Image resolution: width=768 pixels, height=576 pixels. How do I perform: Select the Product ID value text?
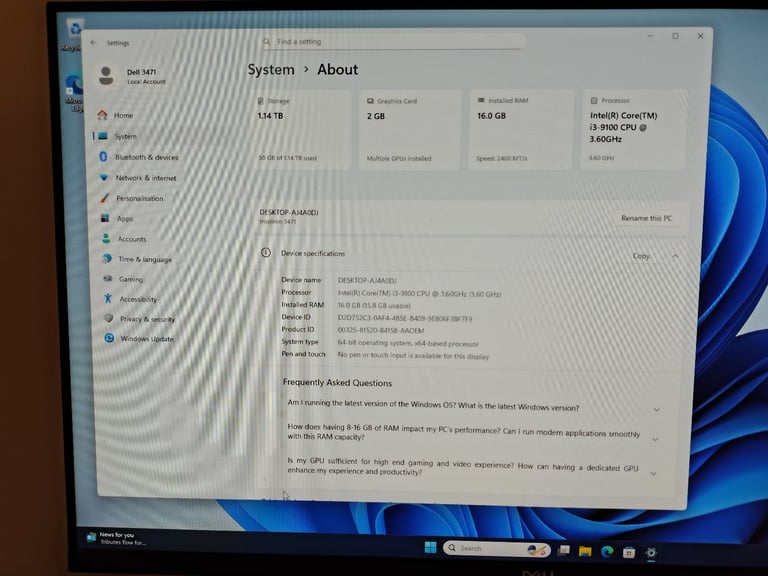(381, 331)
